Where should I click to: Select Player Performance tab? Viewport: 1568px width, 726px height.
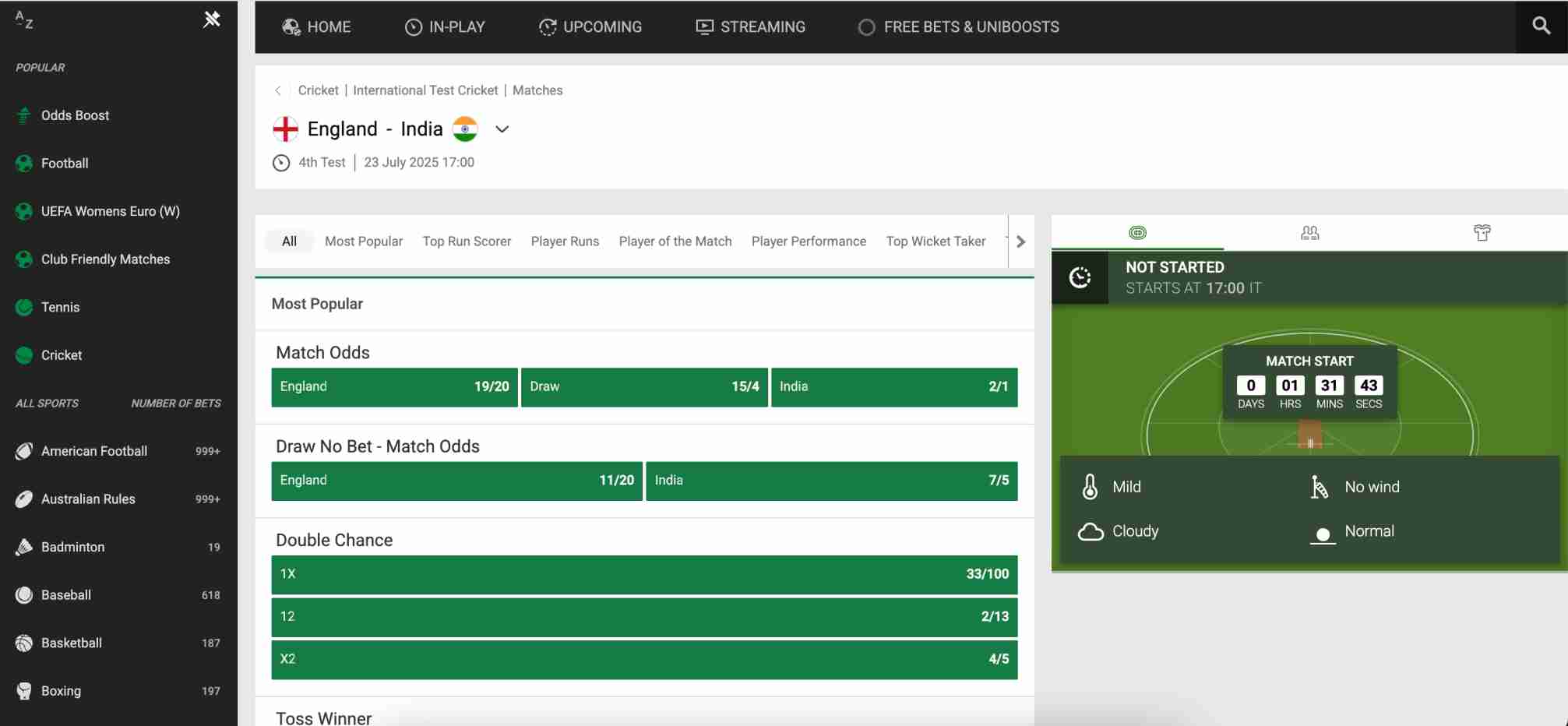pyautogui.click(x=809, y=241)
